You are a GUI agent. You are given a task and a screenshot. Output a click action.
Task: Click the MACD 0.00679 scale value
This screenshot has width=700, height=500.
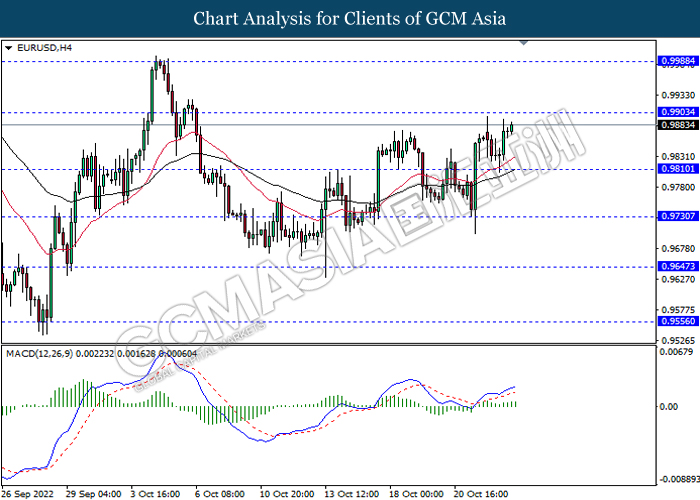tap(676, 352)
